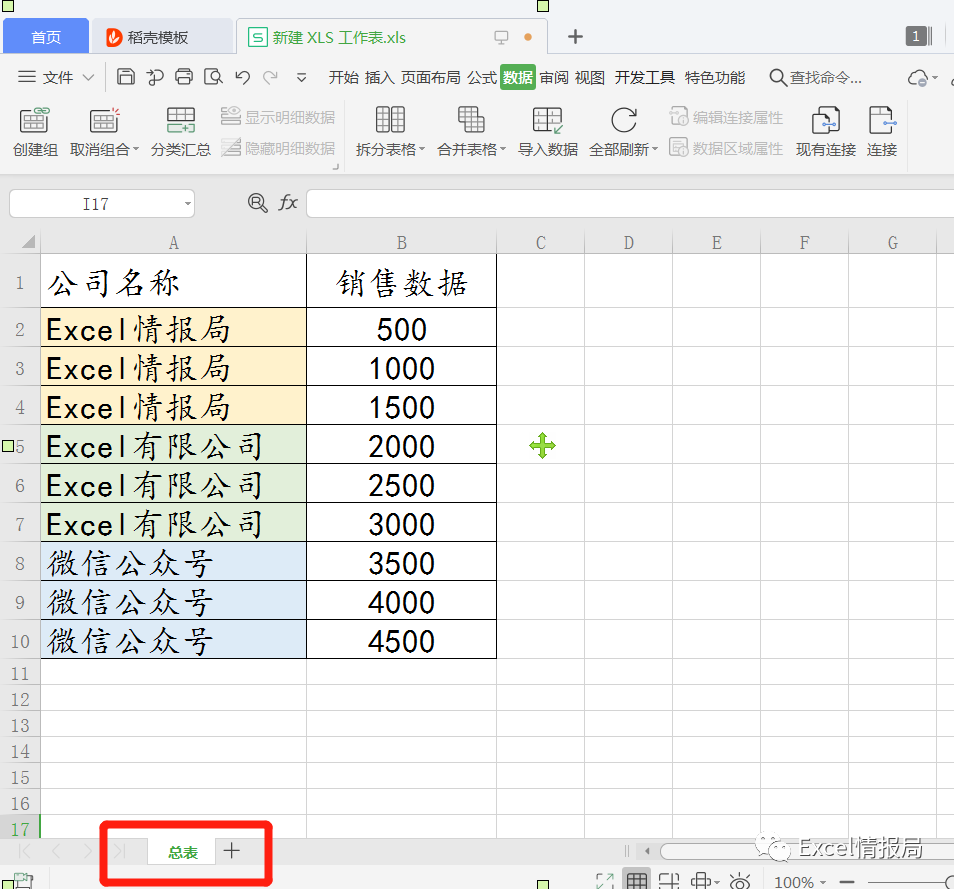Open the 开发工具 ribbon tab

[644, 77]
